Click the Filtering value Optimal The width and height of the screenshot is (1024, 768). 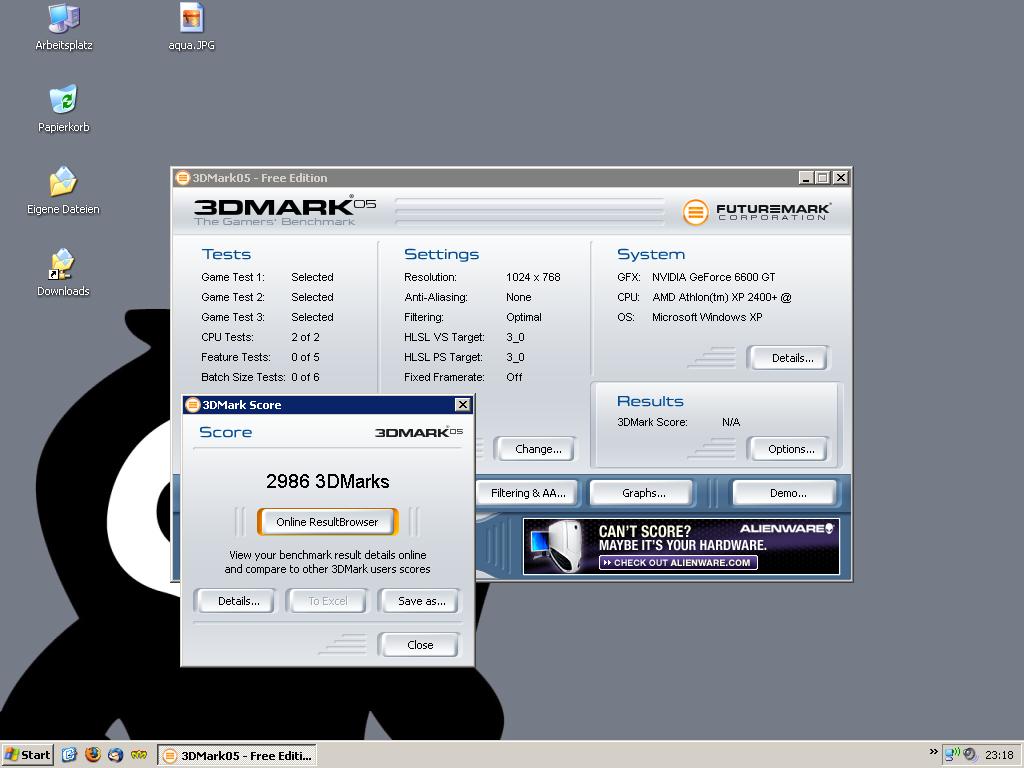[x=524, y=317]
